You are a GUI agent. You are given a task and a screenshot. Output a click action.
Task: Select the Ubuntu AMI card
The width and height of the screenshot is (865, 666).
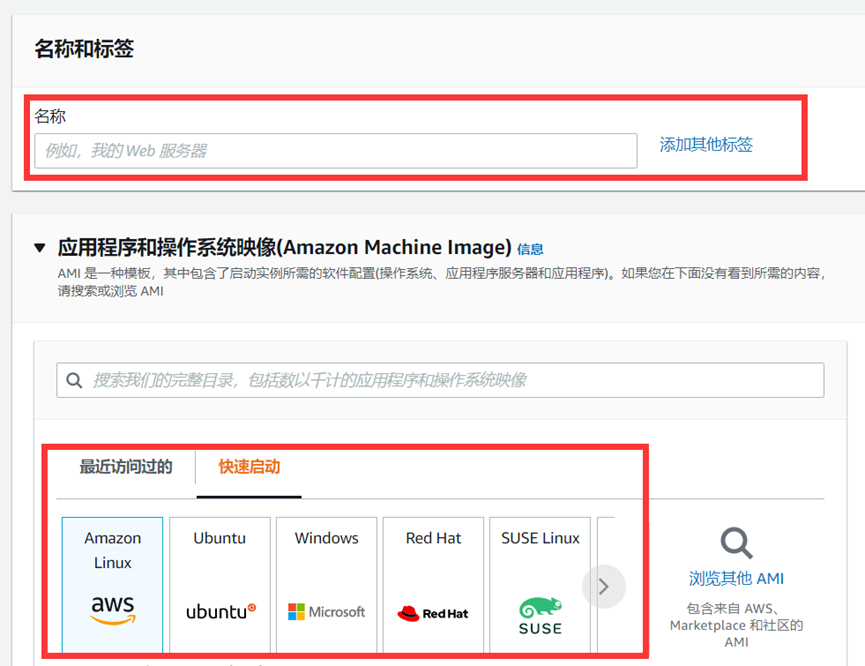point(220,585)
